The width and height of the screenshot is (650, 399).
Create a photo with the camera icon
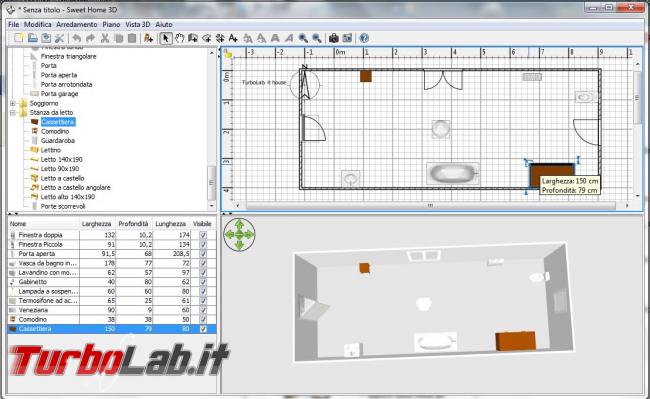tap(334, 38)
